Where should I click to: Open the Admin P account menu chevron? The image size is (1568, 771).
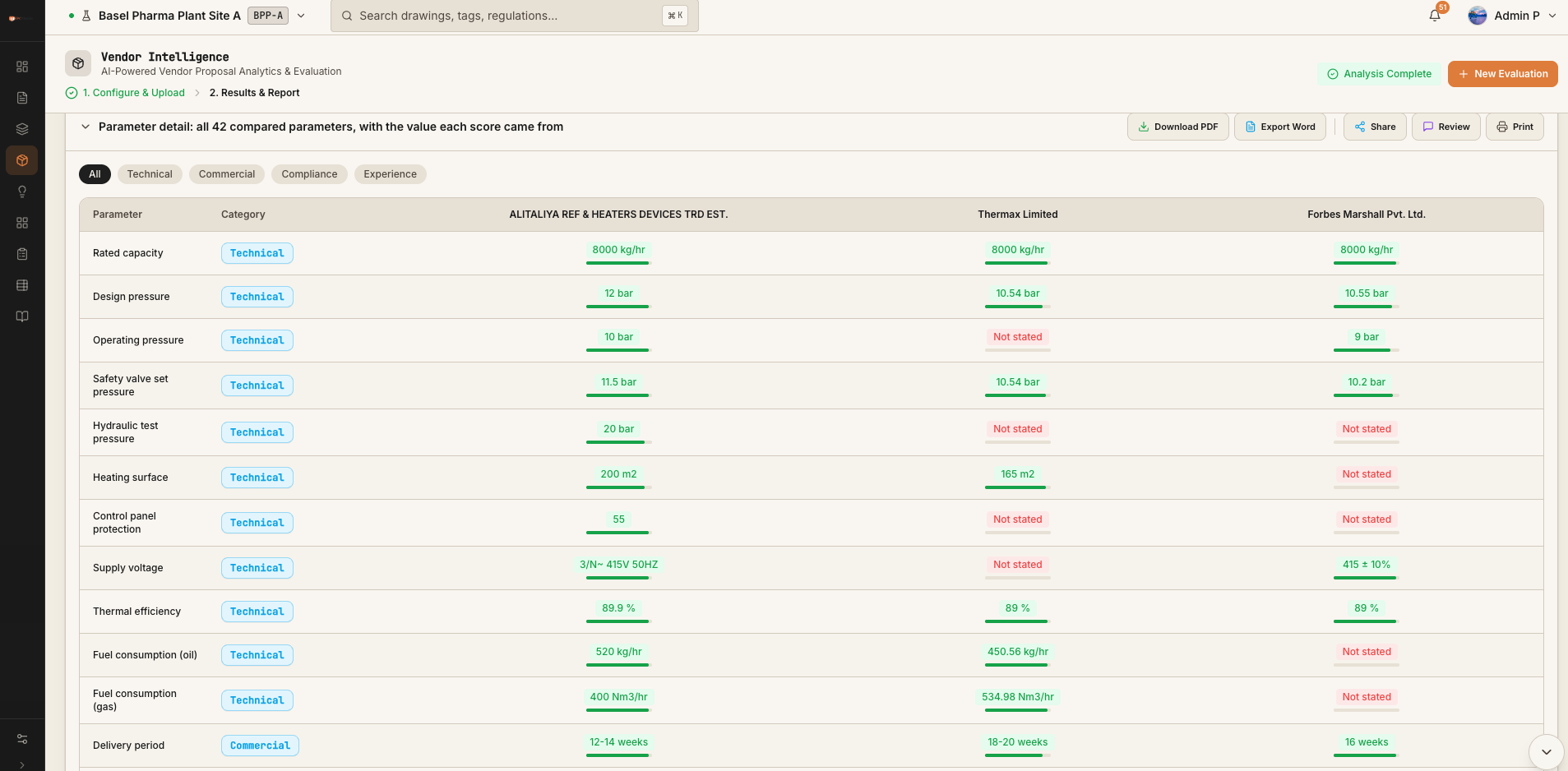[x=1552, y=16]
